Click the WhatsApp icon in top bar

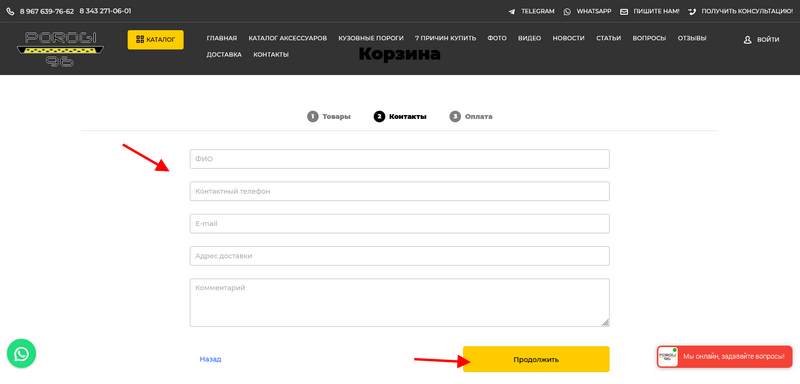coord(567,11)
